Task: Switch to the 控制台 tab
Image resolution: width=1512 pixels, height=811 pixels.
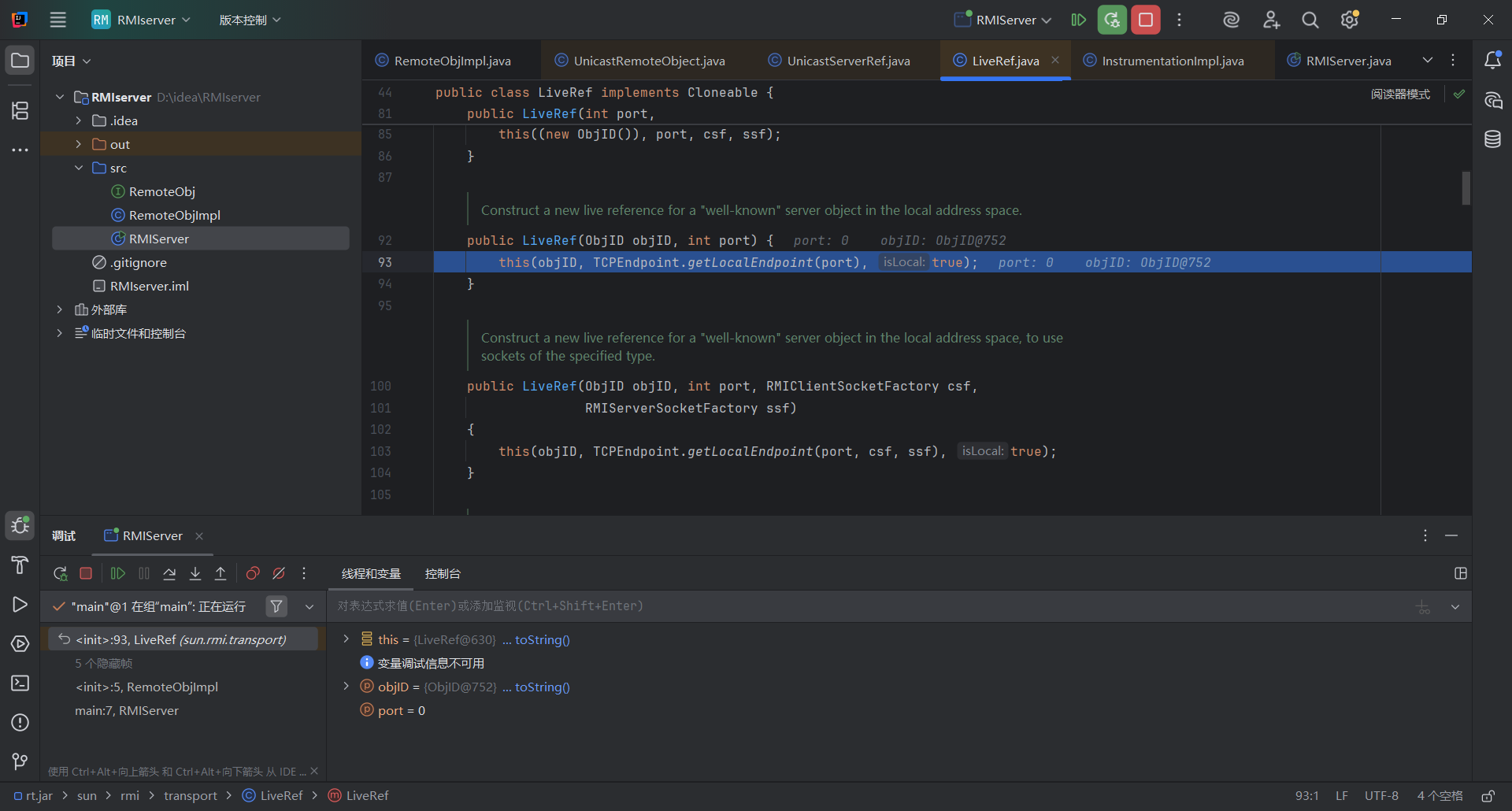Action: coord(443,574)
